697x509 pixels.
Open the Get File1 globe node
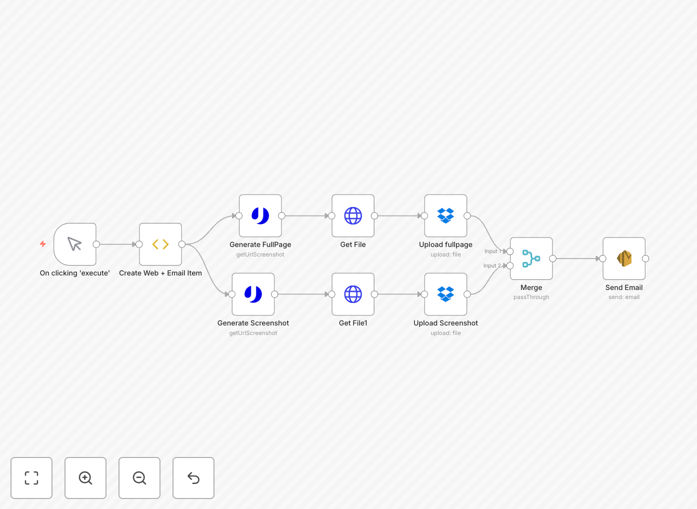[x=353, y=294]
